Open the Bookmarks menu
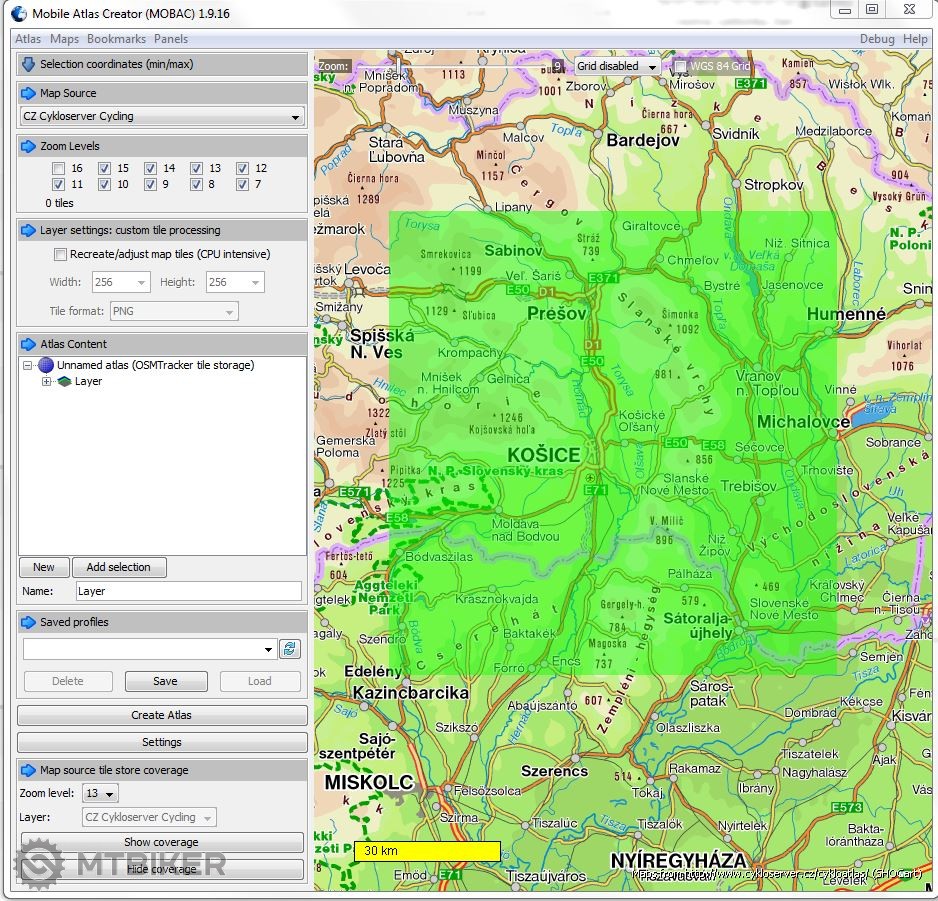The image size is (938, 901). point(116,39)
